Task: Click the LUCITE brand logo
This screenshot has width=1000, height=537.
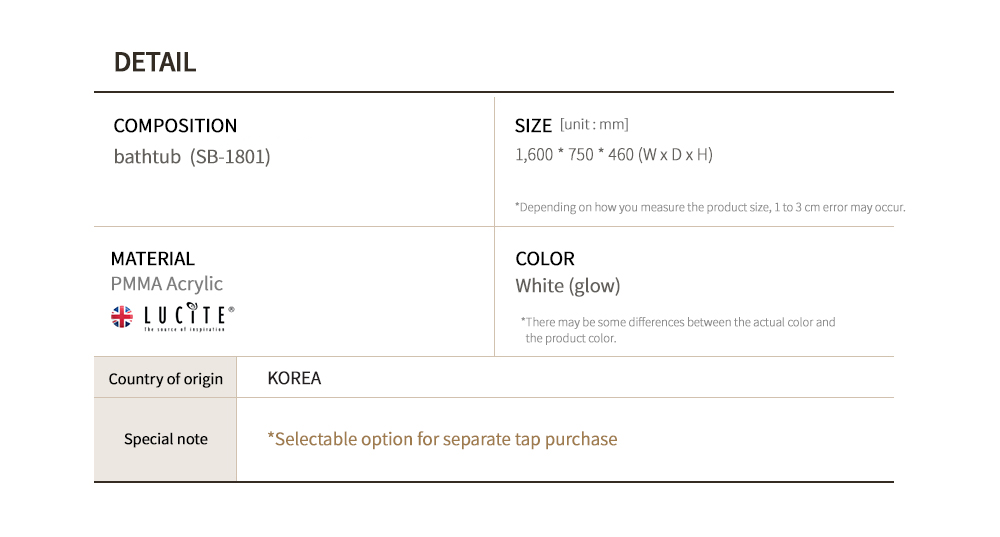Action: [185, 317]
